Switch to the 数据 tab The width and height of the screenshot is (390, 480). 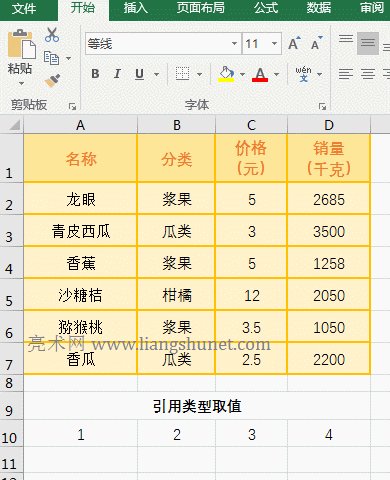click(x=319, y=8)
